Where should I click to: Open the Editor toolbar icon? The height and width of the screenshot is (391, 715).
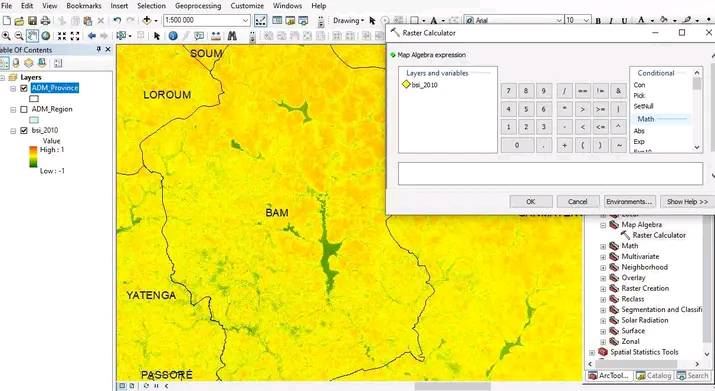pyautogui.click(x=260, y=21)
